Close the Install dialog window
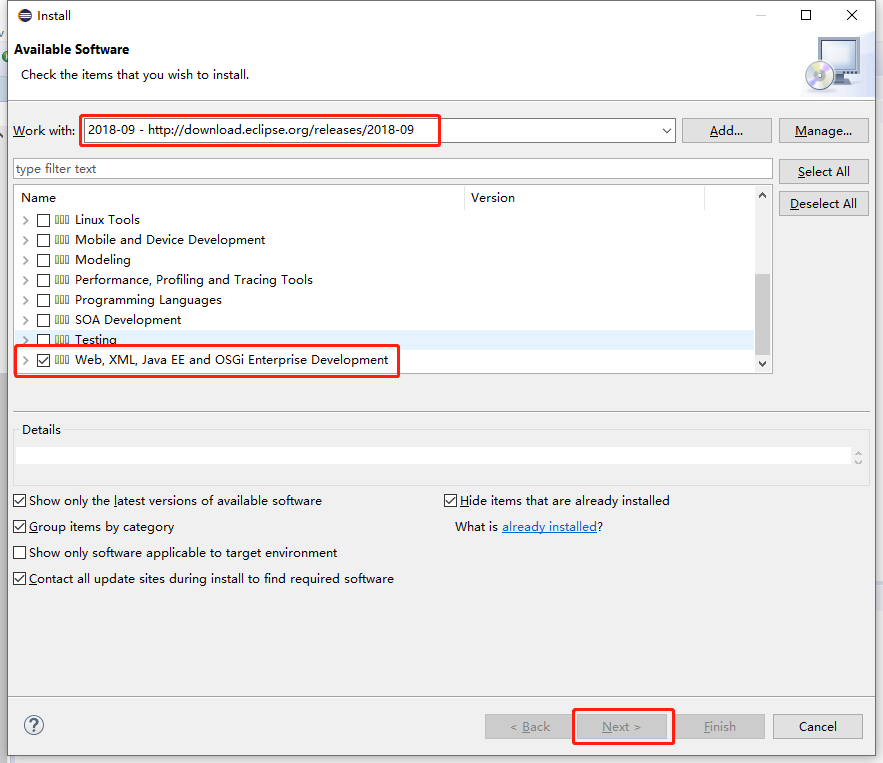The height and width of the screenshot is (763, 883). coord(852,15)
